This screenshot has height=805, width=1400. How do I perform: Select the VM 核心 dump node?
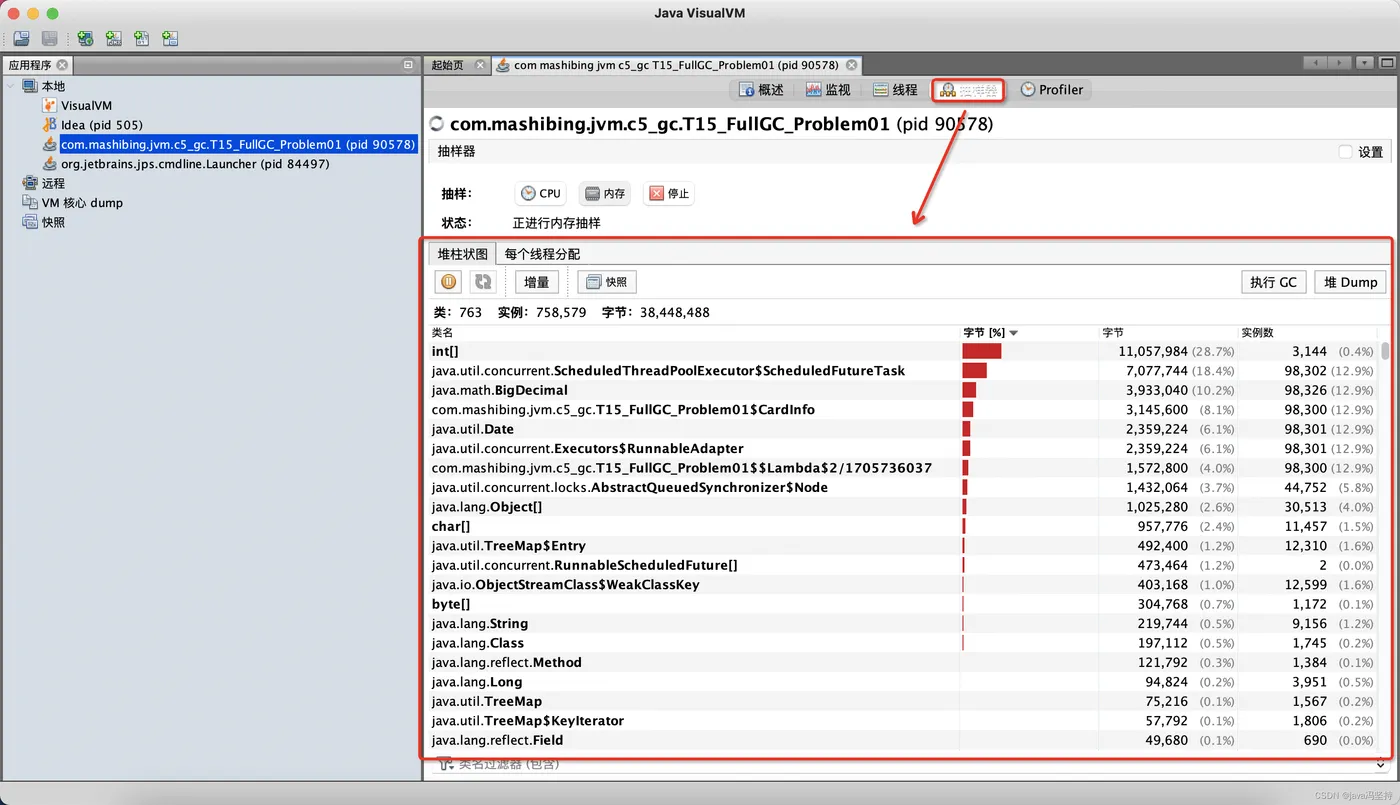click(82, 203)
